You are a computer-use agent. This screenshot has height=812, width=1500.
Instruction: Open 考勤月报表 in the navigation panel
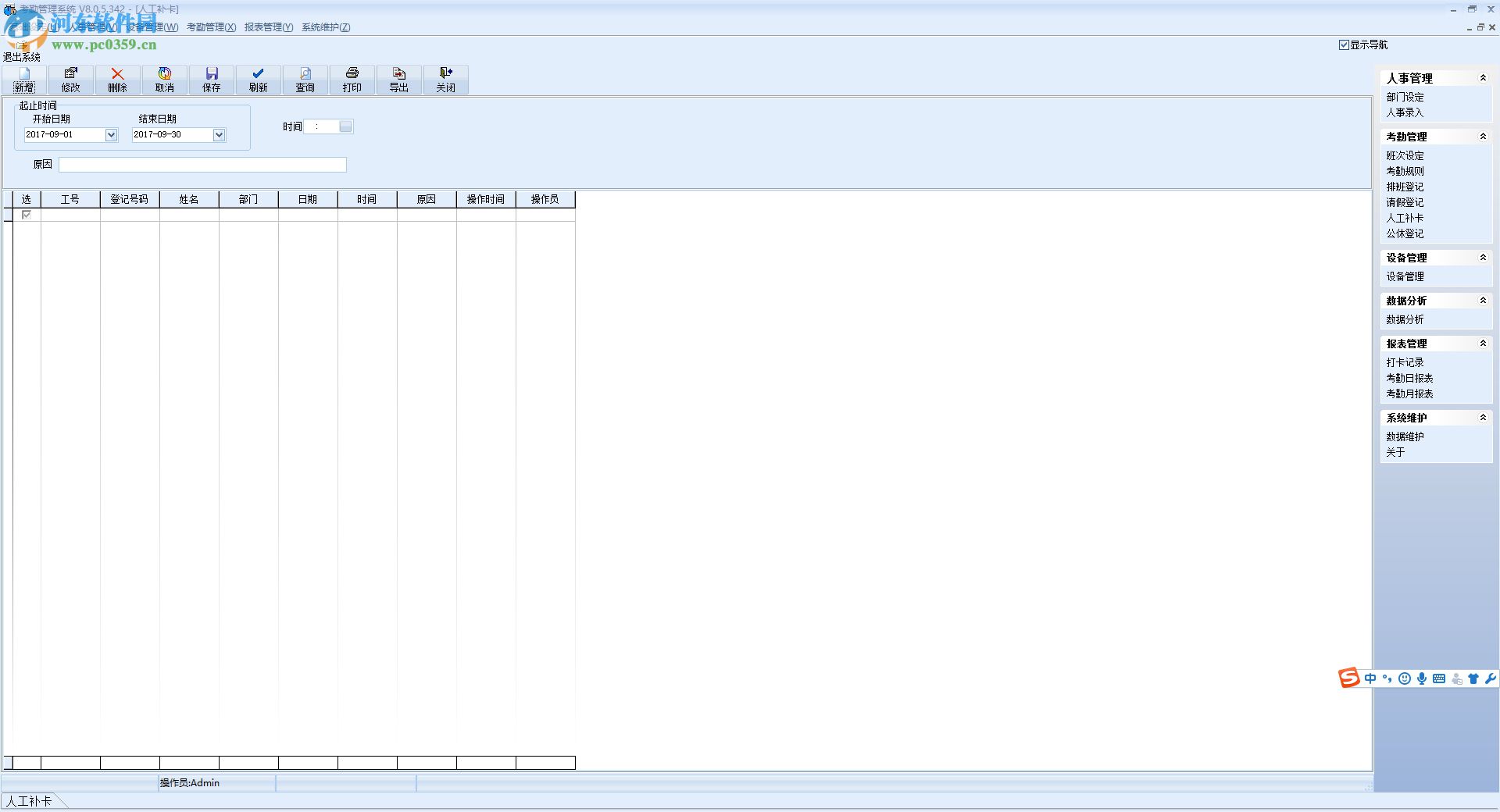(1409, 394)
